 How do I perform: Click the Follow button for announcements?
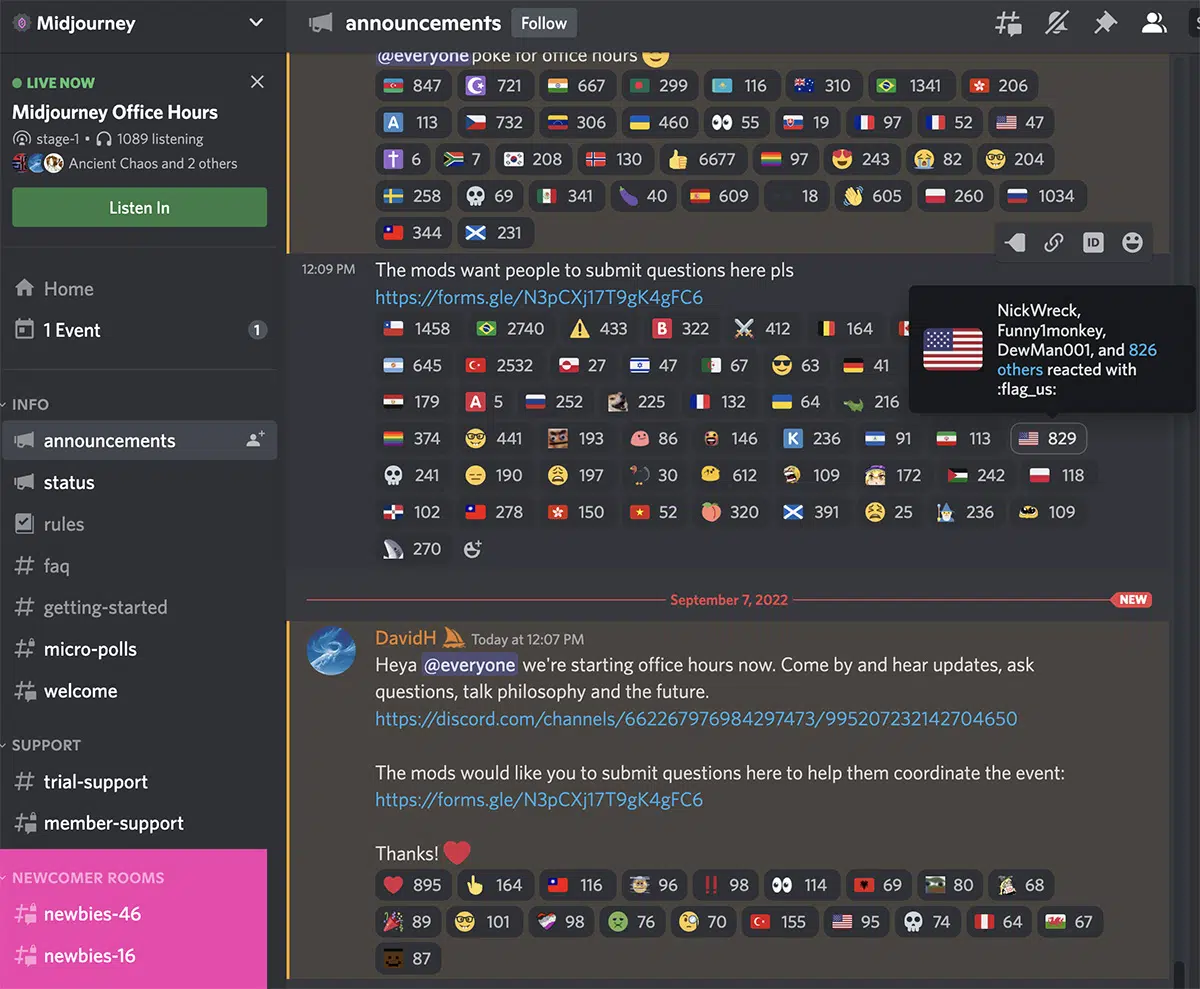(x=543, y=22)
